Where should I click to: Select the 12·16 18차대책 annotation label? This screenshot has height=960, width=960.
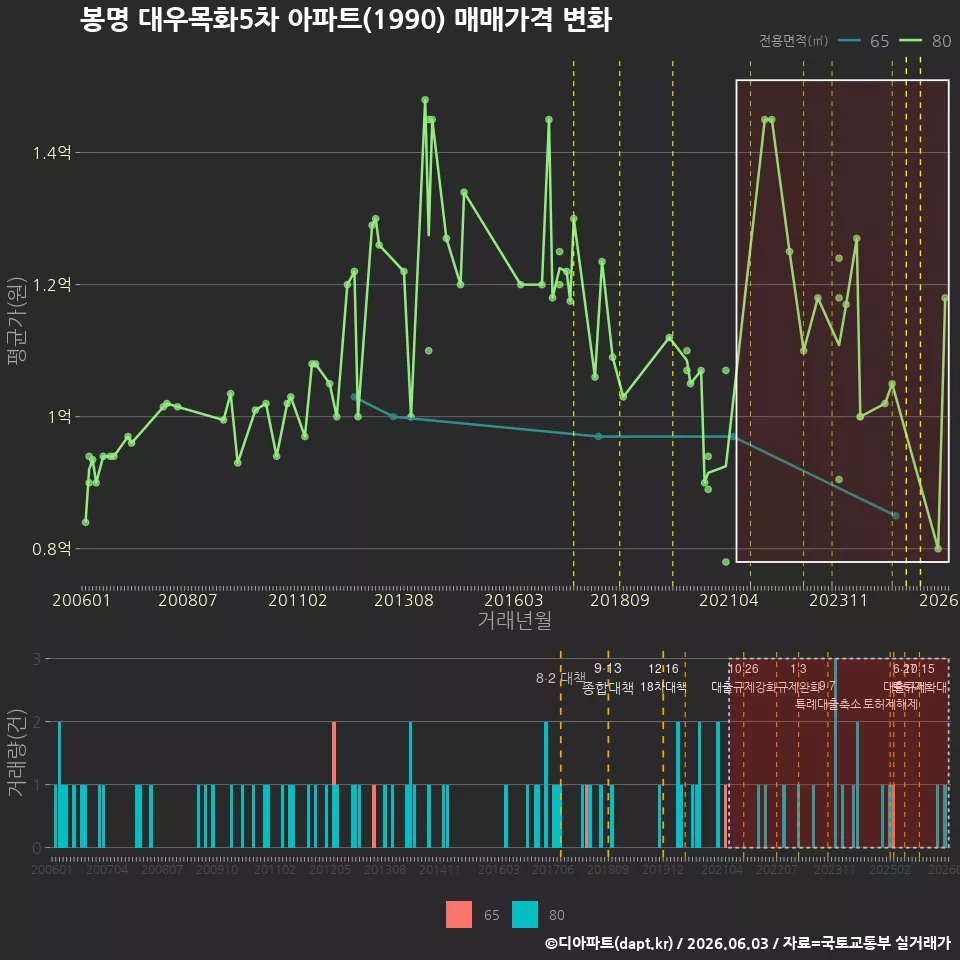pyautogui.click(x=663, y=678)
